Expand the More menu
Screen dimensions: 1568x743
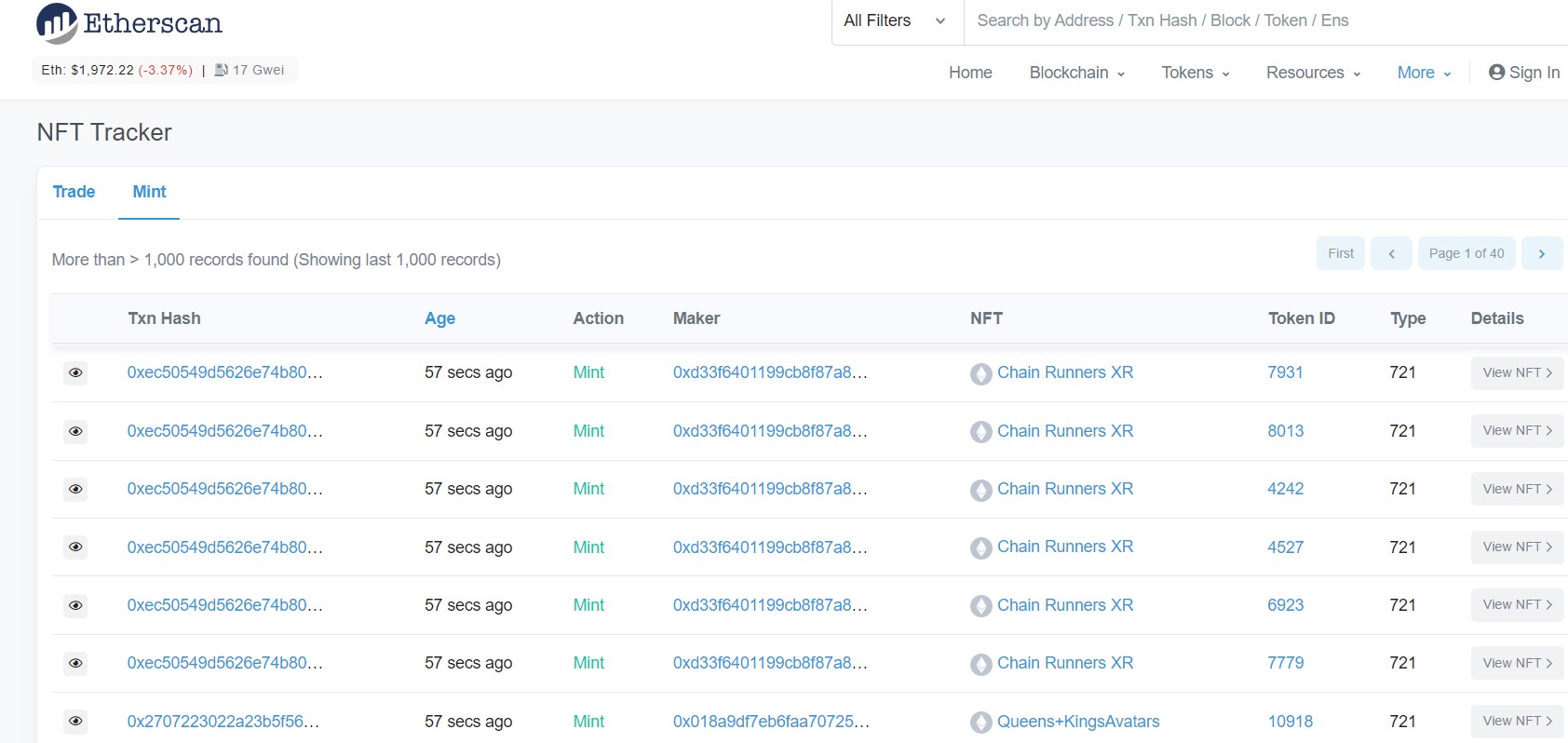[x=1425, y=73]
